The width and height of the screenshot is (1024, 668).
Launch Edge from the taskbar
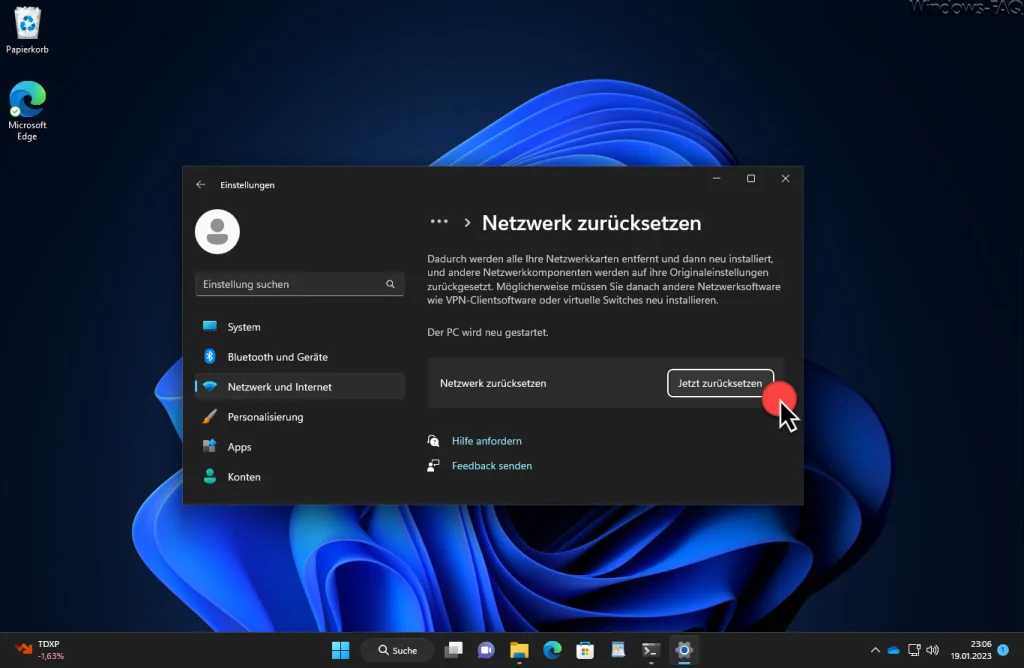pyautogui.click(x=552, y=650)
